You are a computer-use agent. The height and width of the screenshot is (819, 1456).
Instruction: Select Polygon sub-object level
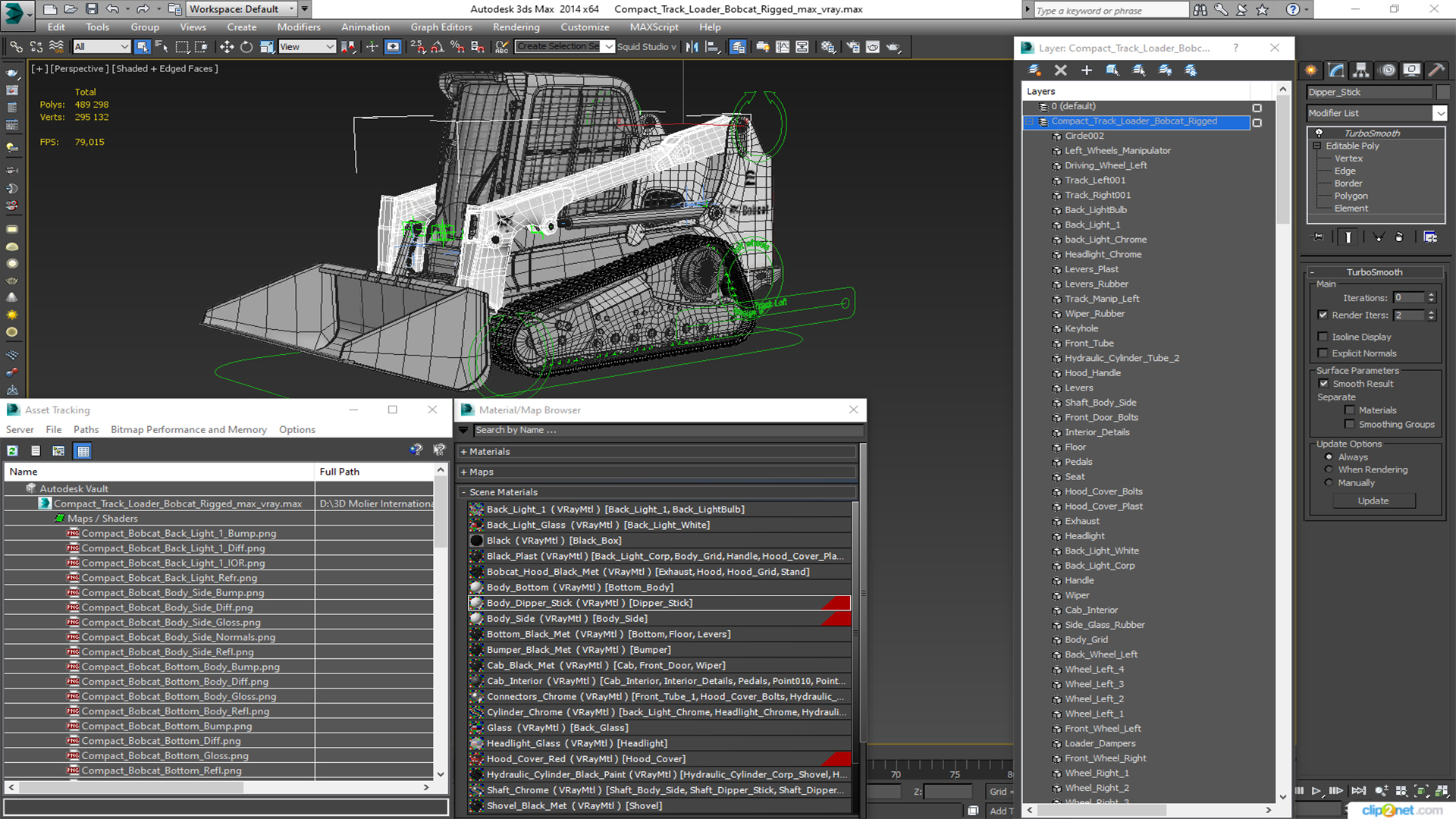point(1351,196)
